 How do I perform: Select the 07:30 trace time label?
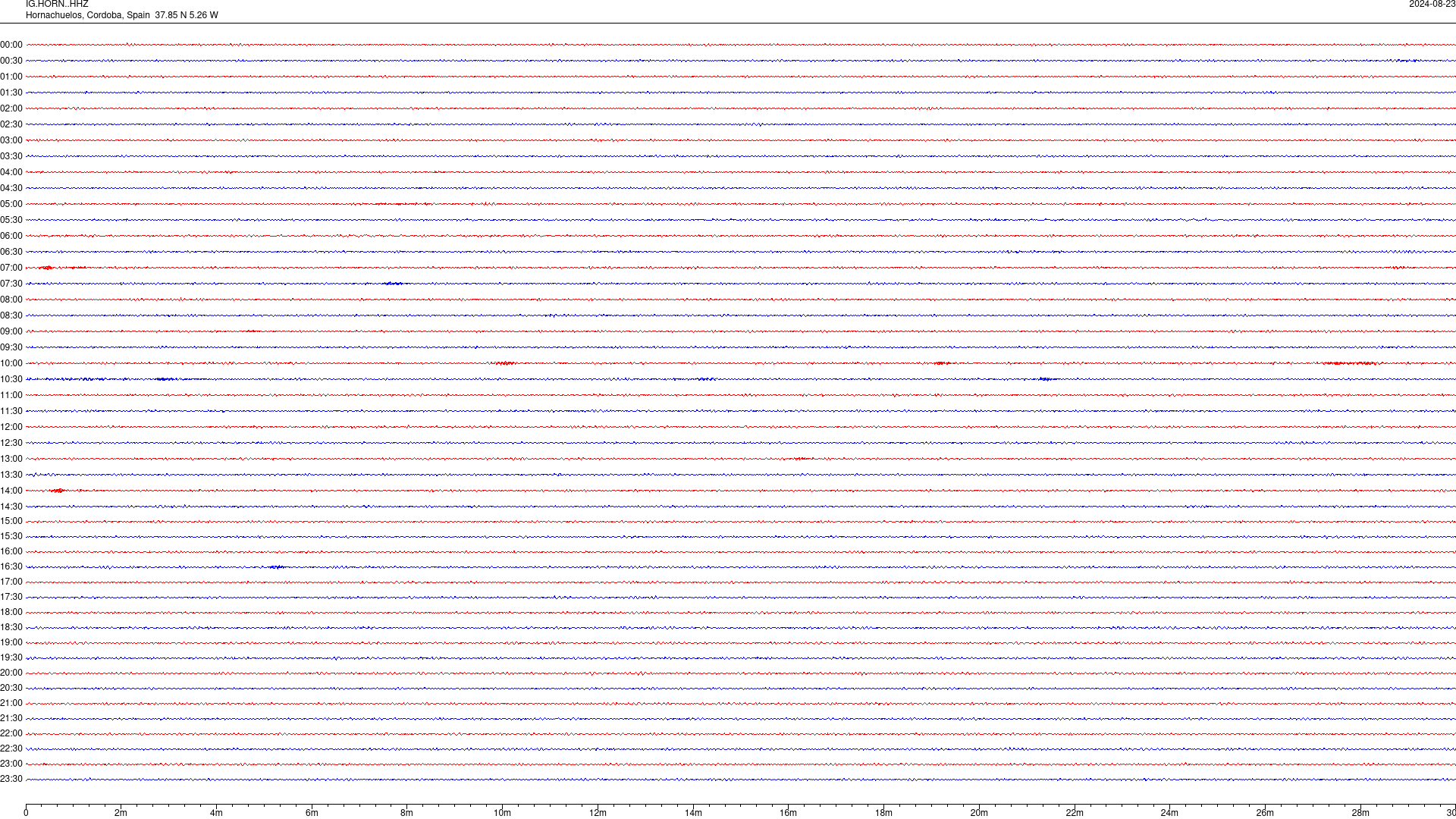[11, 284]
